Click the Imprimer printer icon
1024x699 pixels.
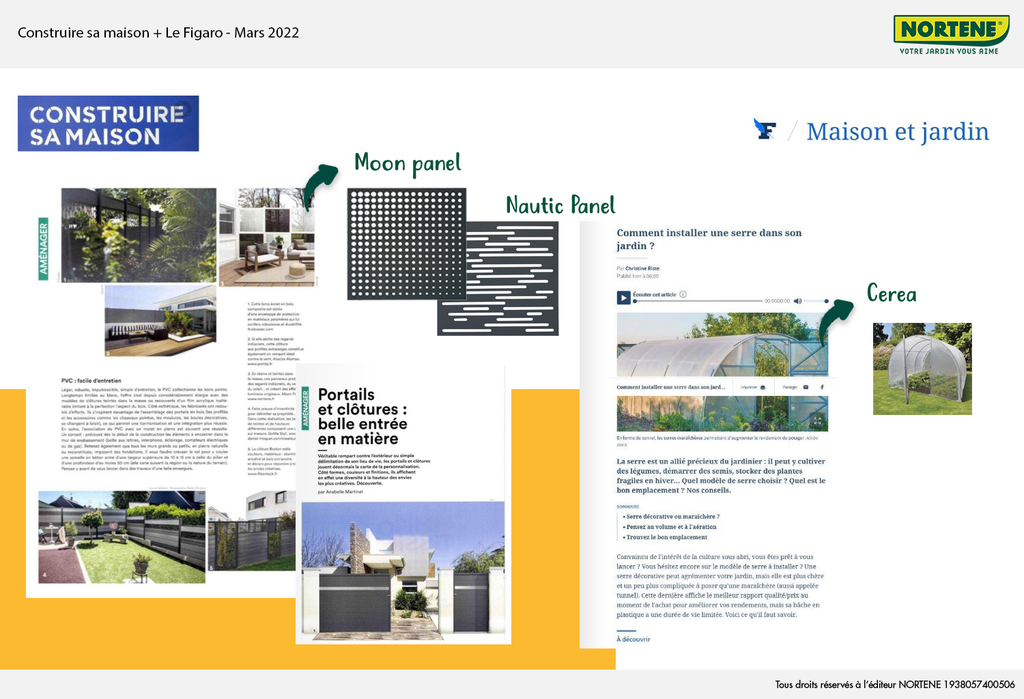(x=763, y=387)
